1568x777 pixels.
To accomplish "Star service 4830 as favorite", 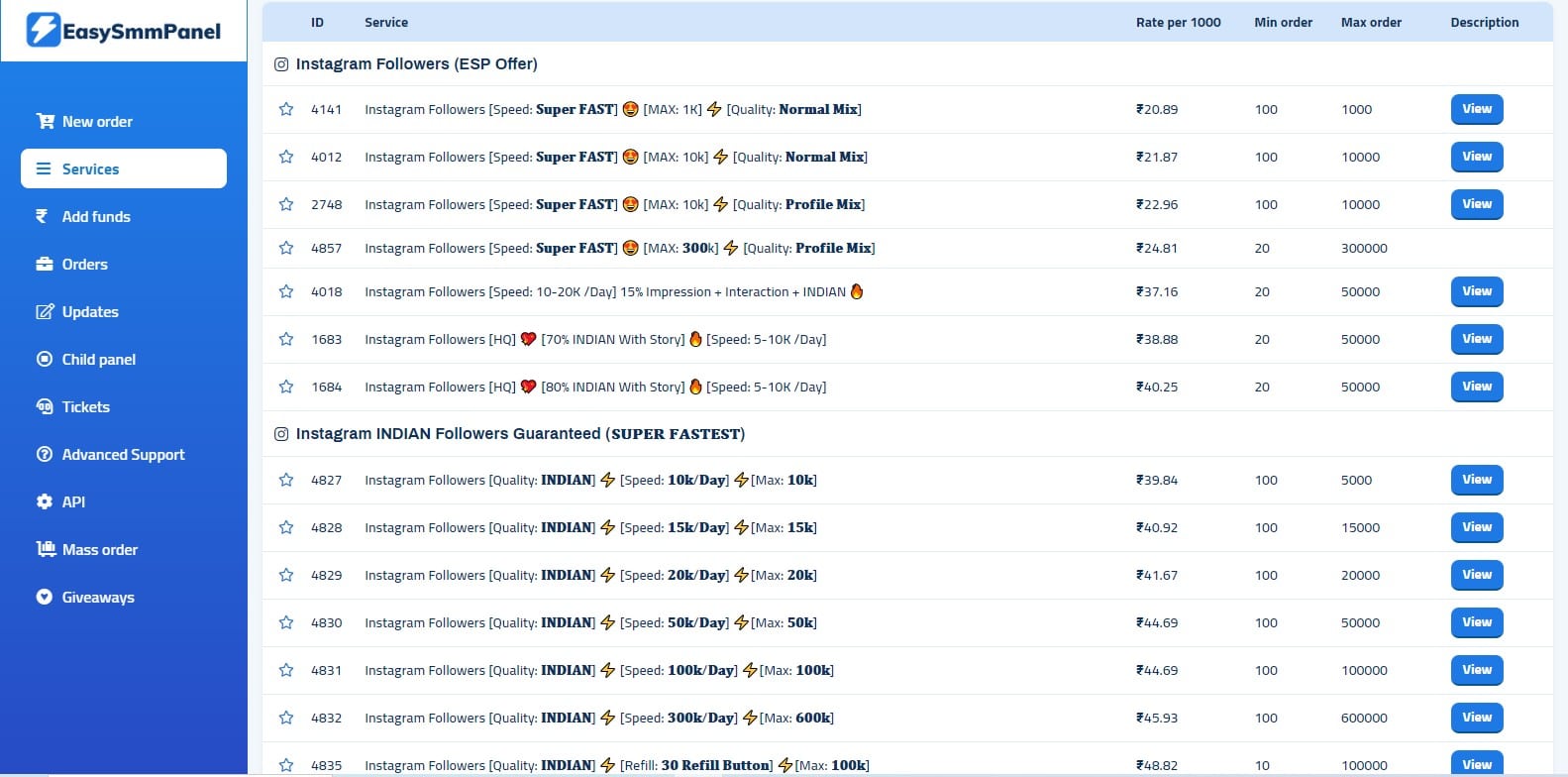I will [286, 622].
